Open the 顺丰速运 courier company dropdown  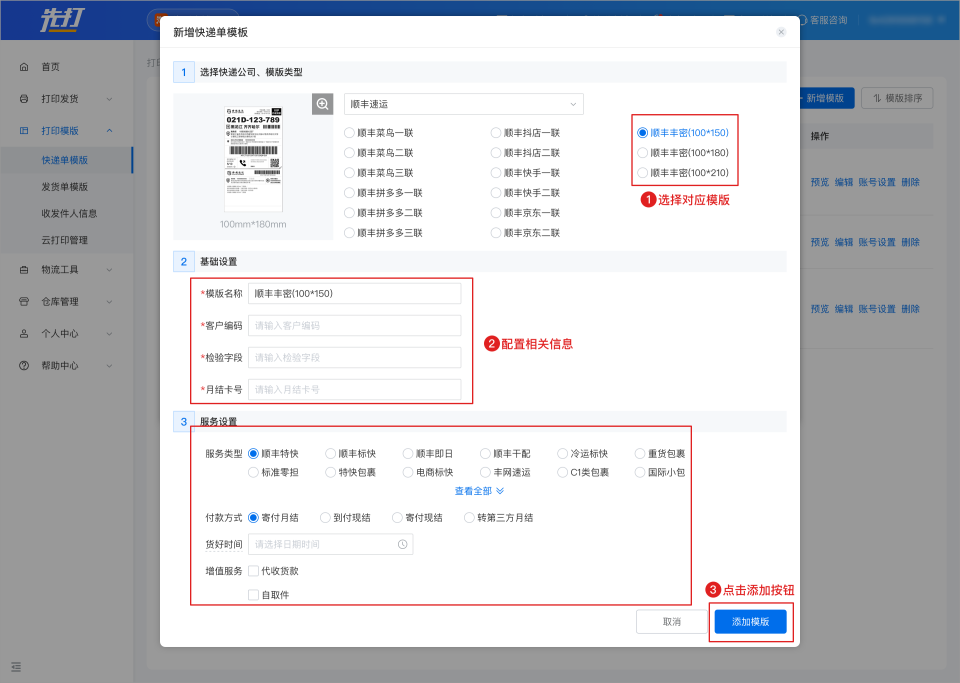(x=463, y=104)
